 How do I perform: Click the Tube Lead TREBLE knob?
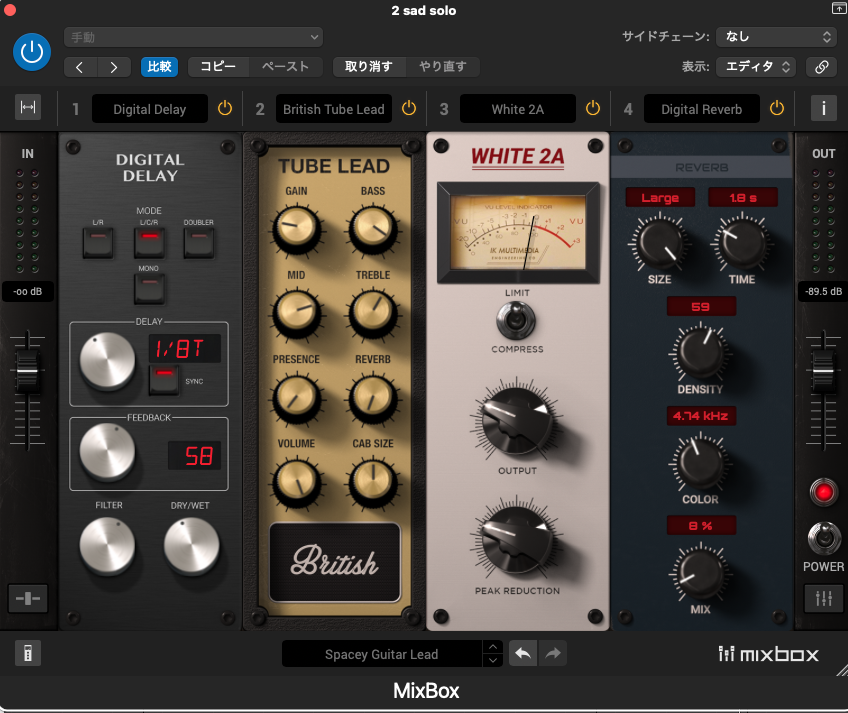tap(373, 313)
